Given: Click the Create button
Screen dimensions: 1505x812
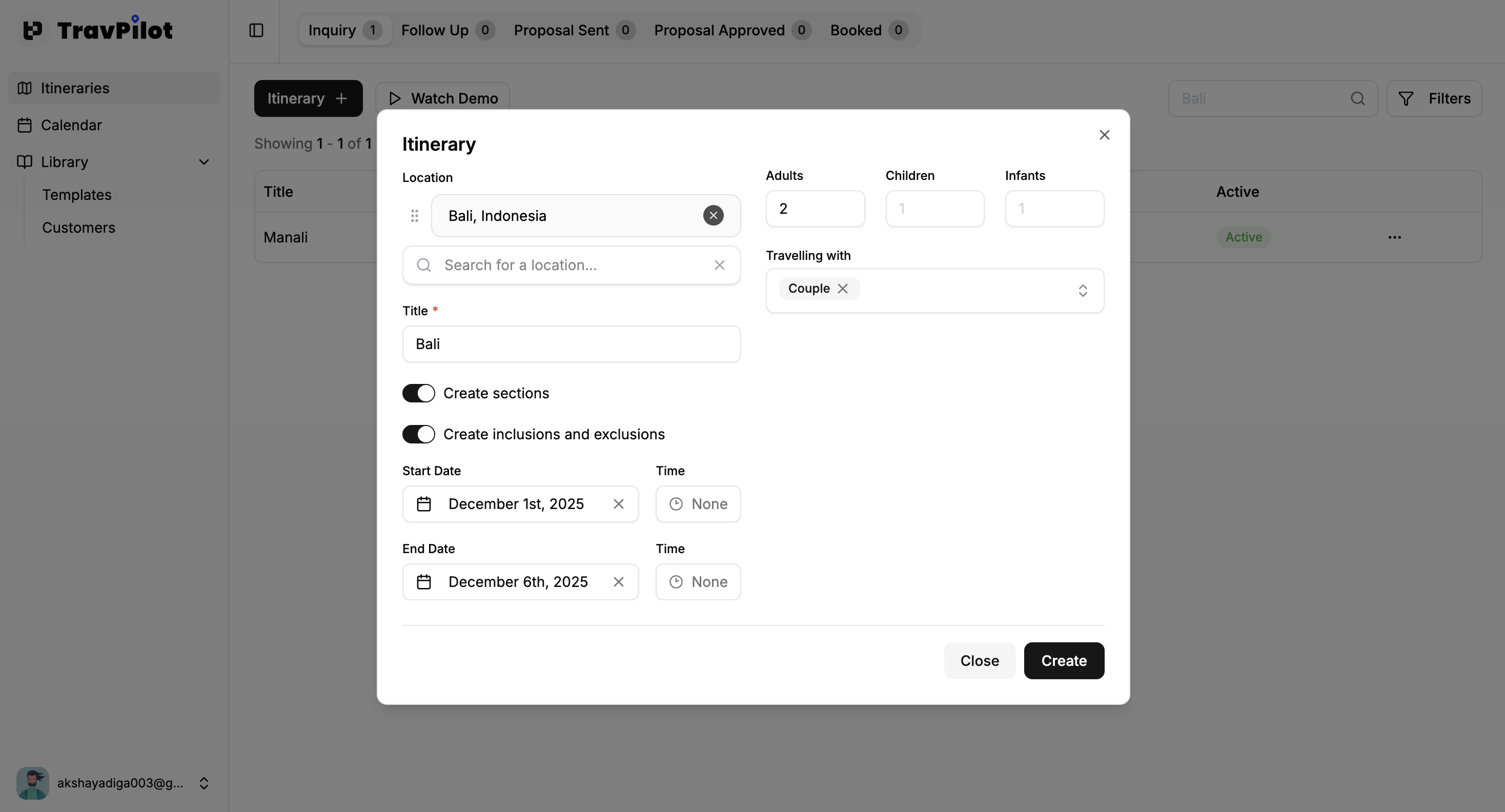Looking at the screenshot, I should click(x=1063, y=661).
